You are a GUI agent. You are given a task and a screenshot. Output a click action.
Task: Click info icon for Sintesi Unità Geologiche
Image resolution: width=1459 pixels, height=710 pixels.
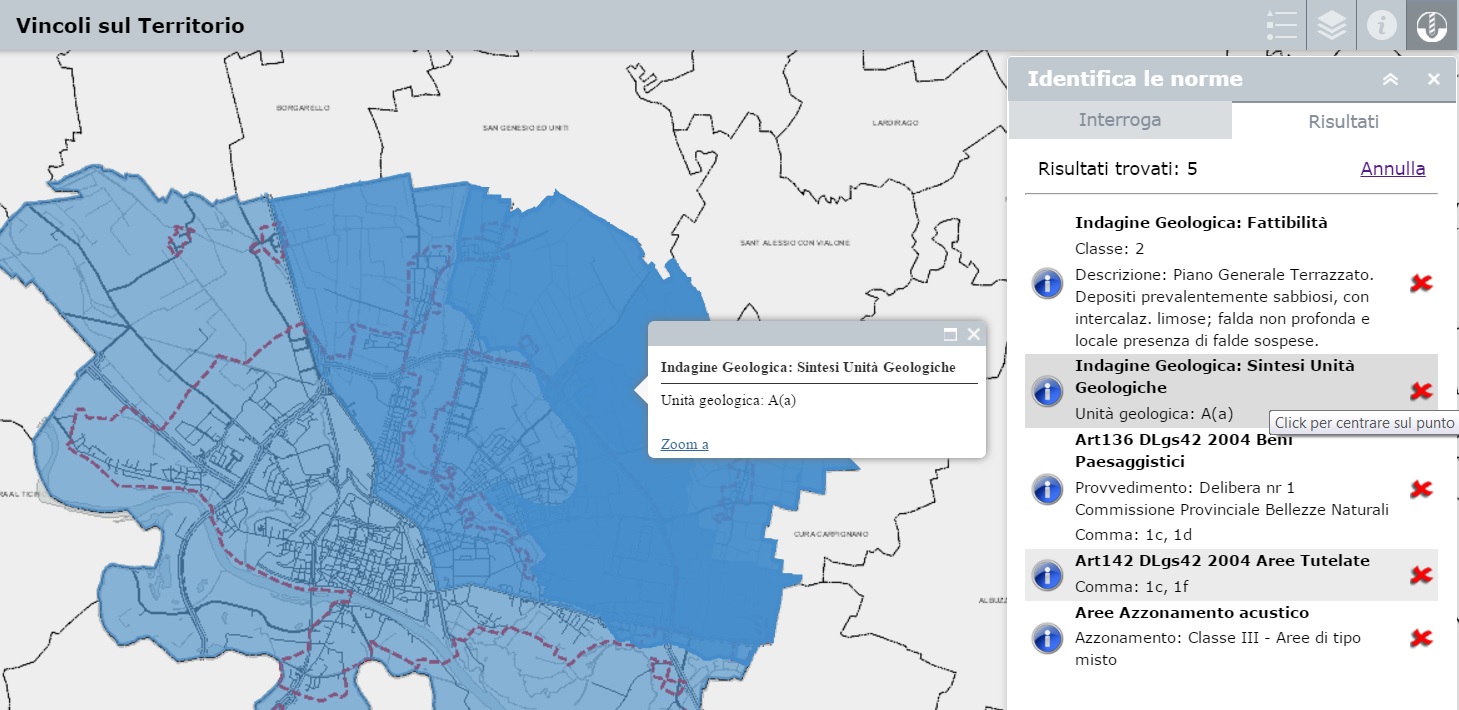[x=1047, y=391]
